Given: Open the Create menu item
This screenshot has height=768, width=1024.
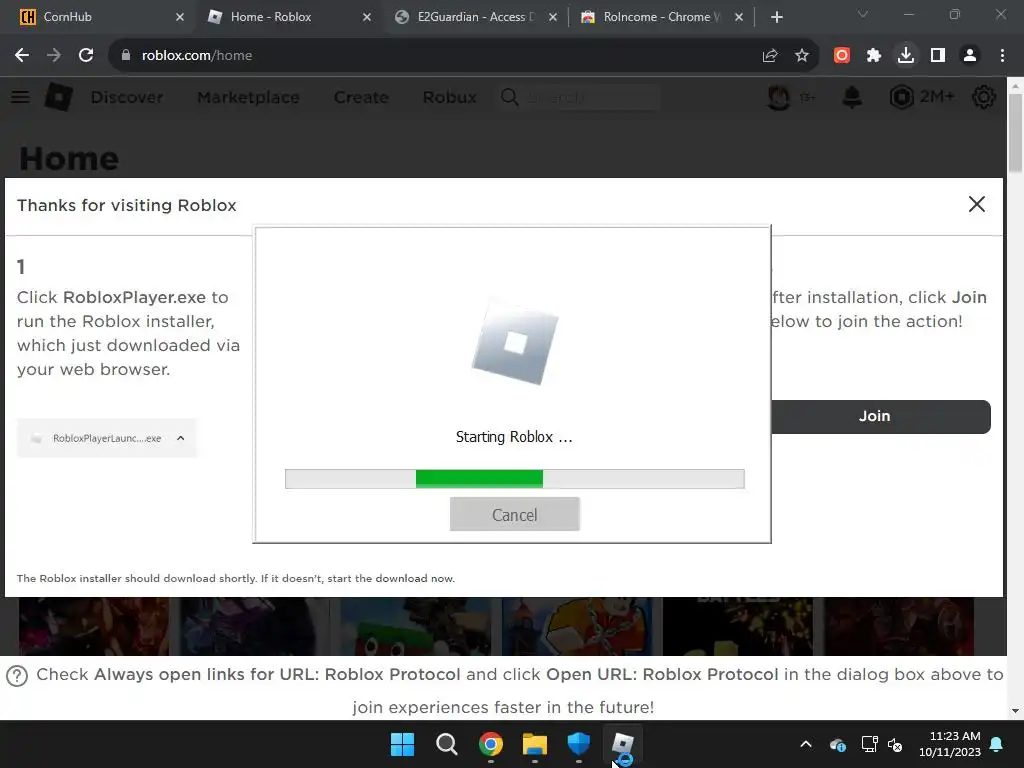Looking at the screenshot, I should [361, 97].
